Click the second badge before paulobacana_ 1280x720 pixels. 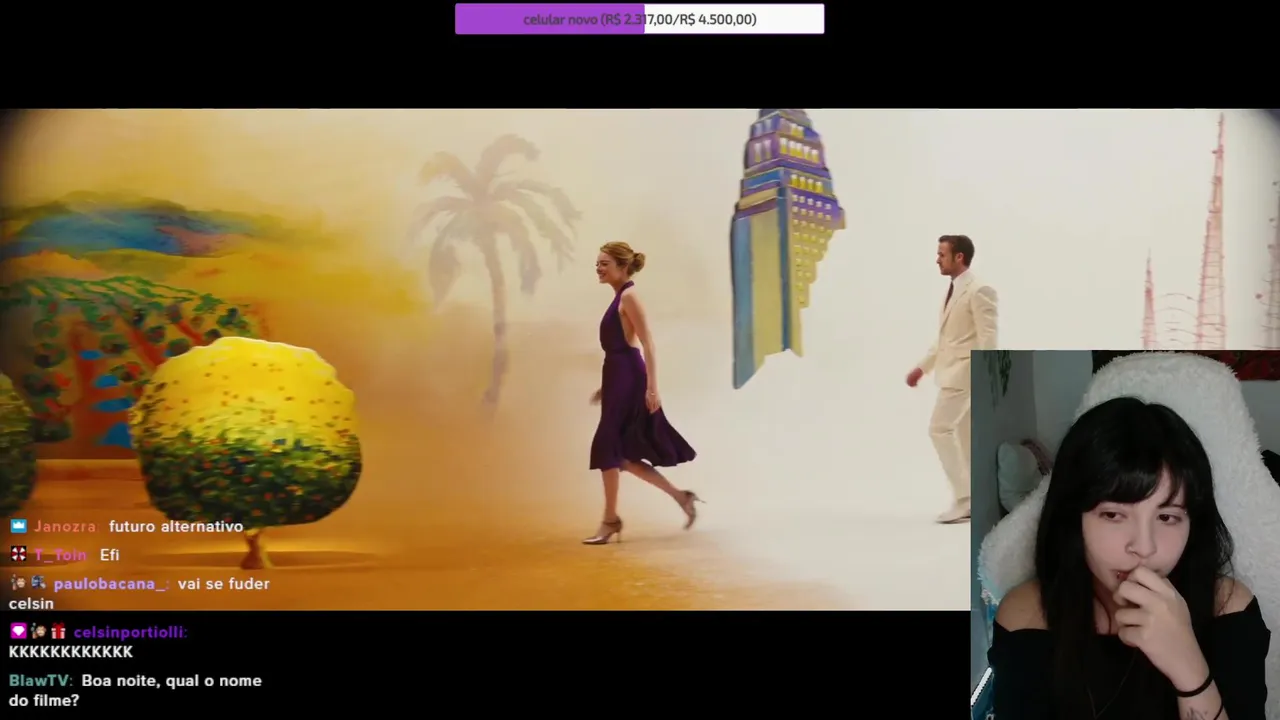(x=38, y=582)
